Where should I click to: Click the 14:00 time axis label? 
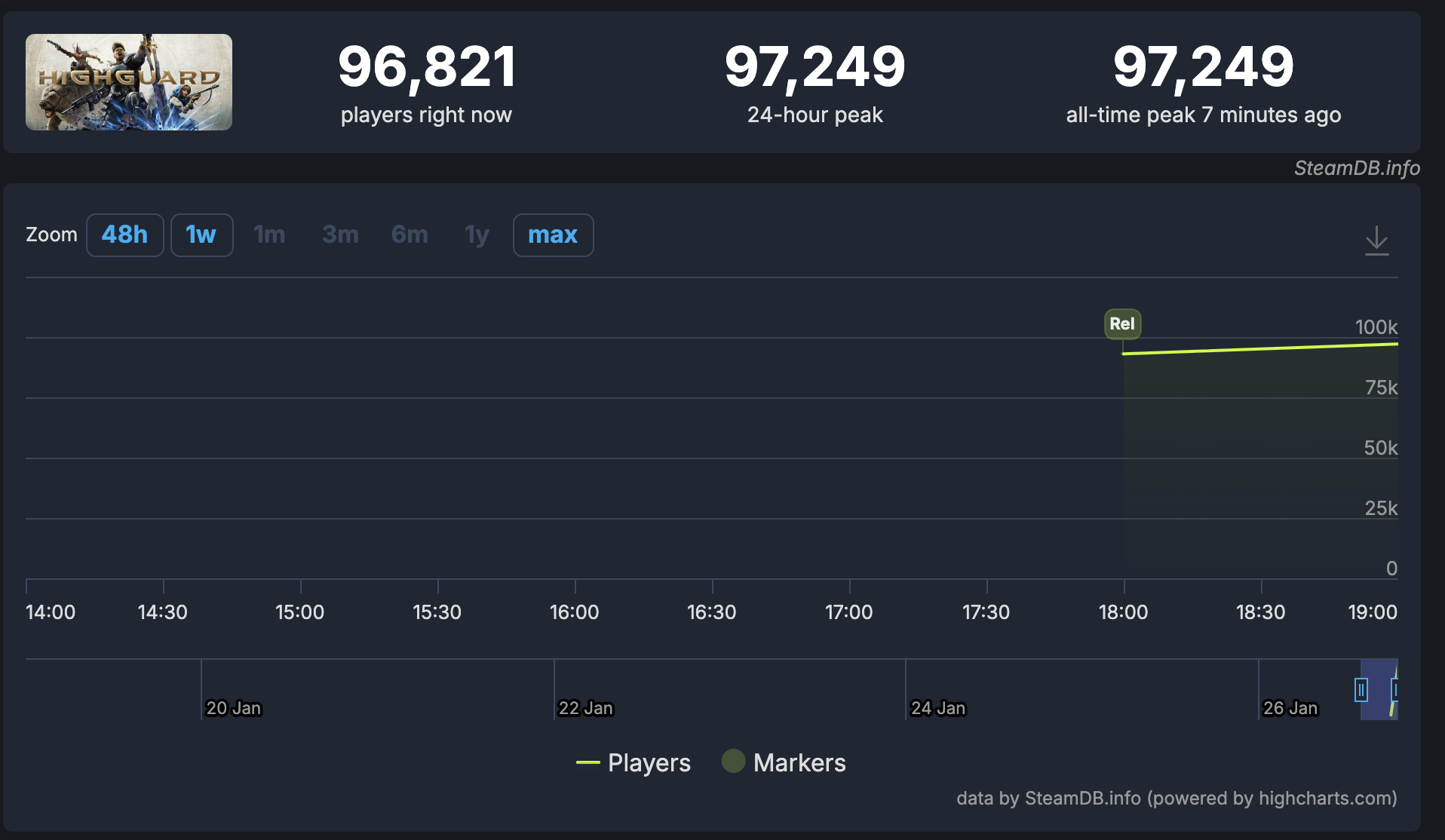click(51, 612)
